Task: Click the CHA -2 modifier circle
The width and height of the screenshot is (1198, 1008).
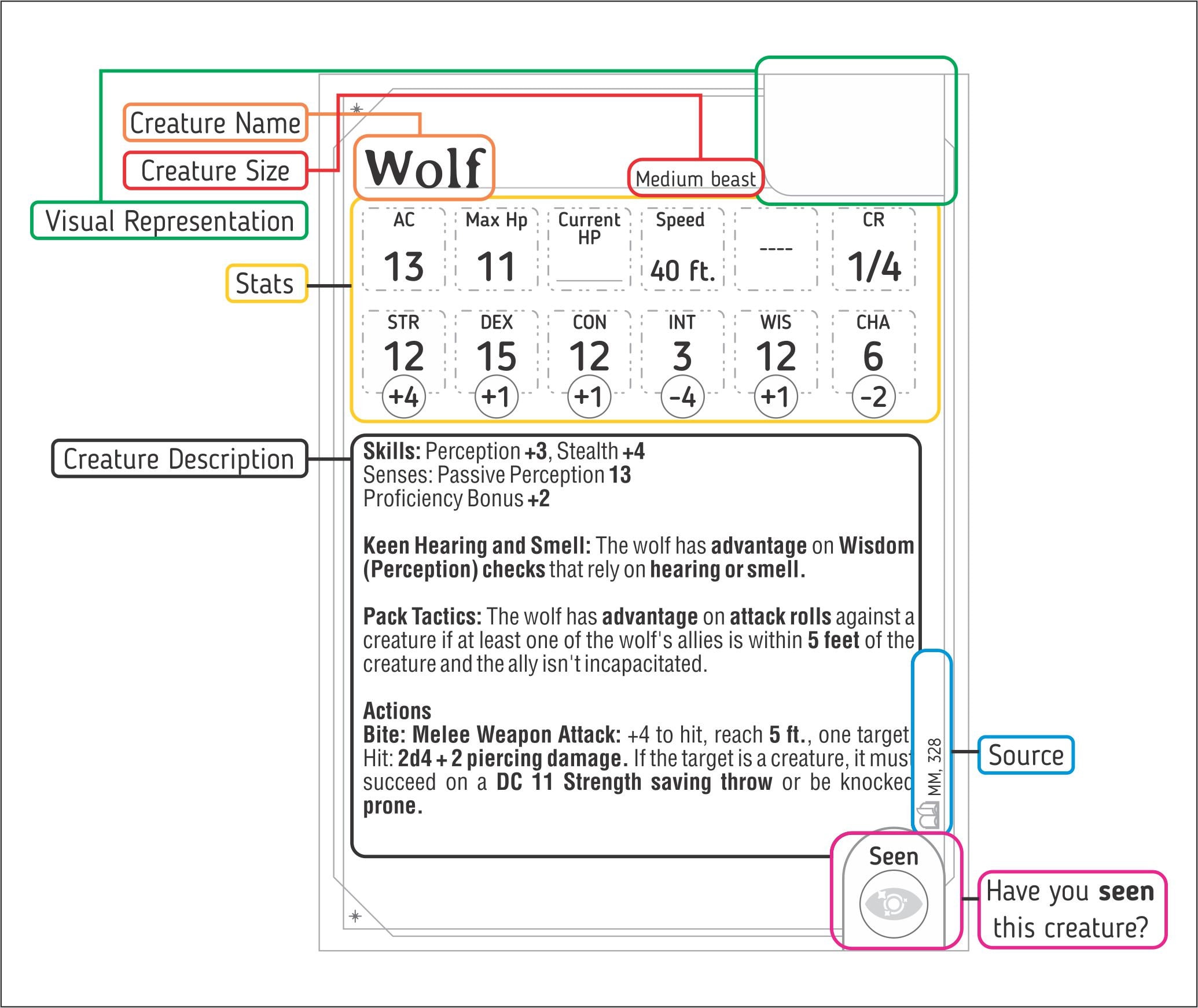Action: (874, 397)
